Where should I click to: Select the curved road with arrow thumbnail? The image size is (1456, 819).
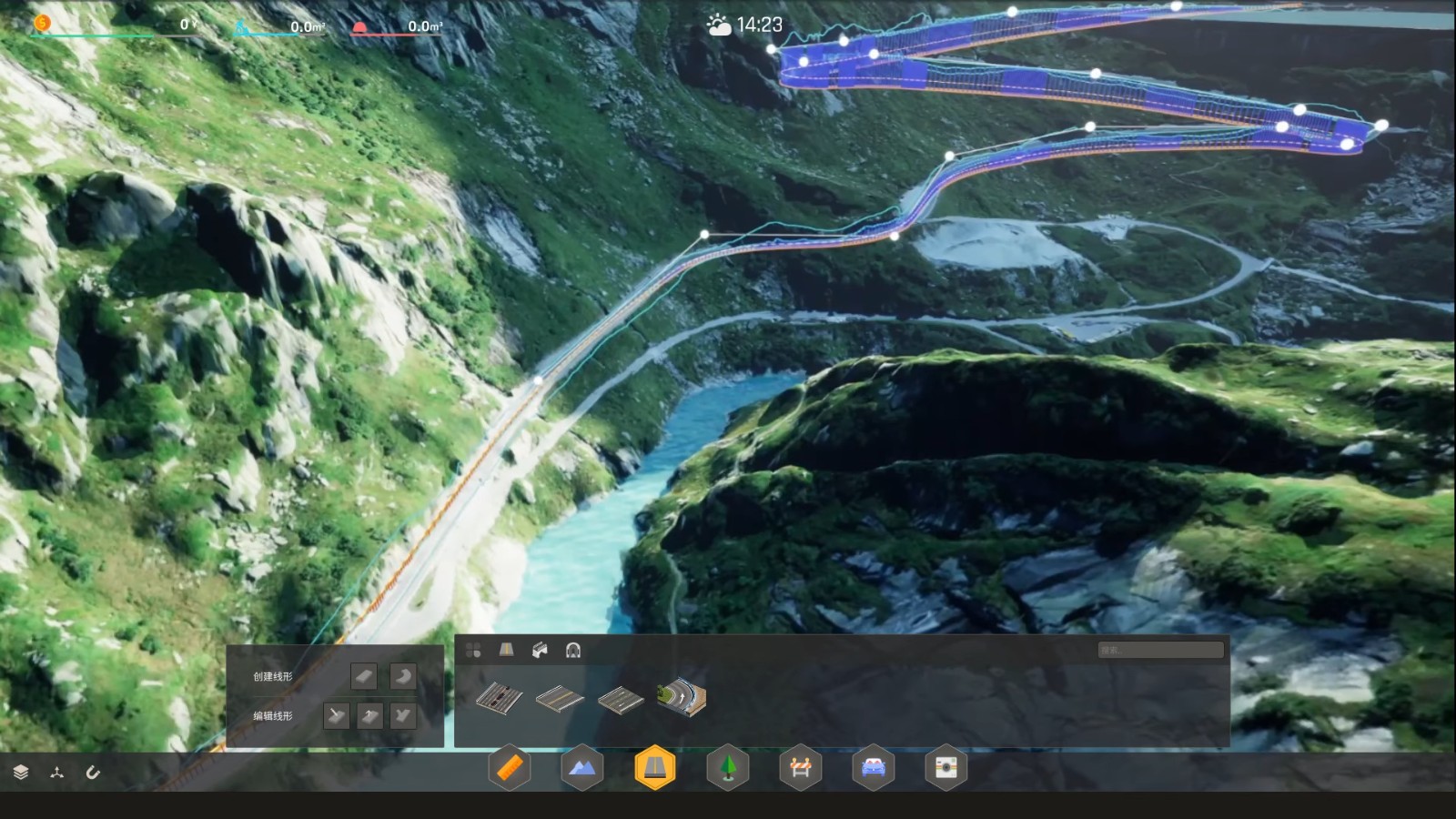click(x=682, y=698)
